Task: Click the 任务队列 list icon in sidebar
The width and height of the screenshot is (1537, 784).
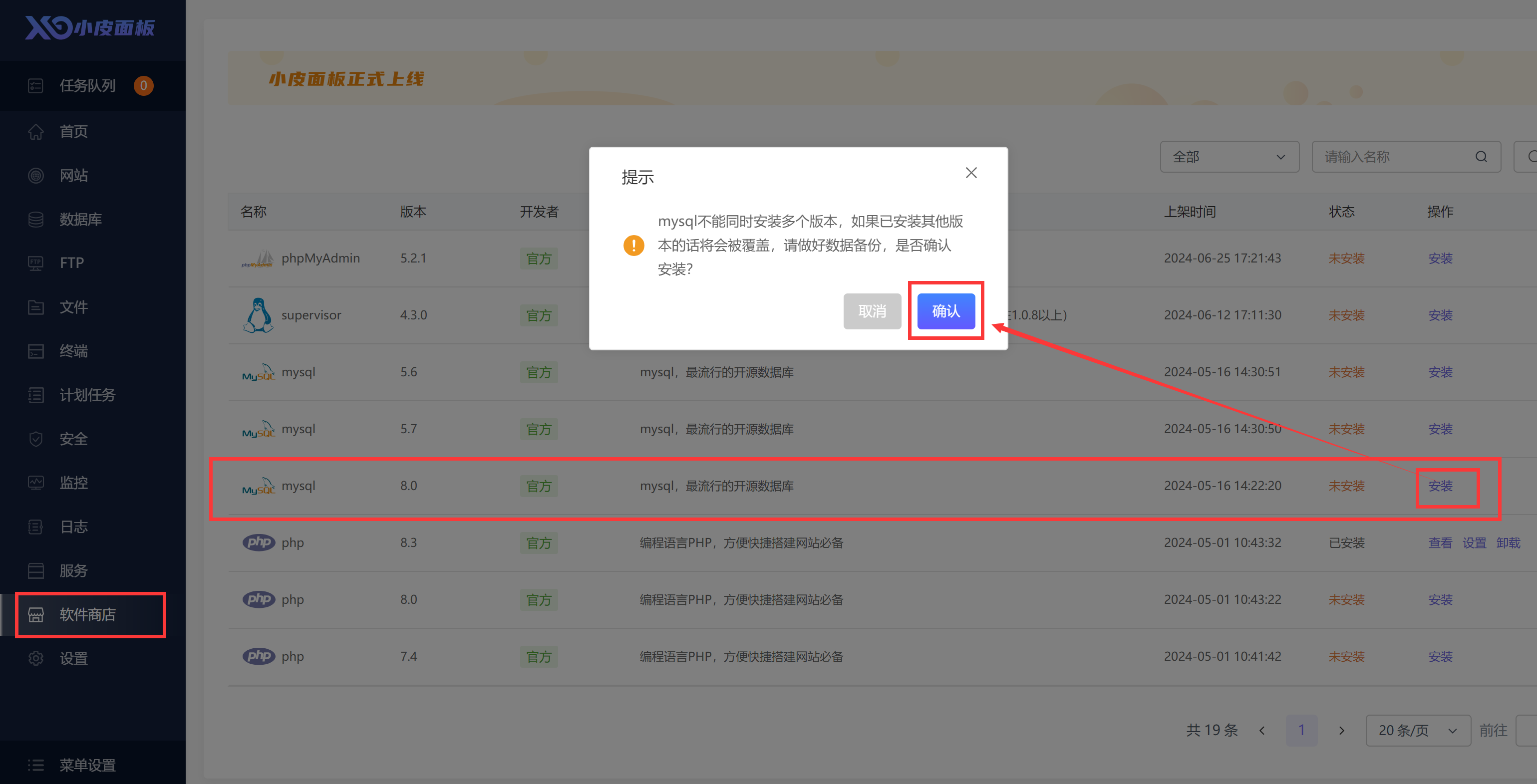Action: click(x=36, y=86)
